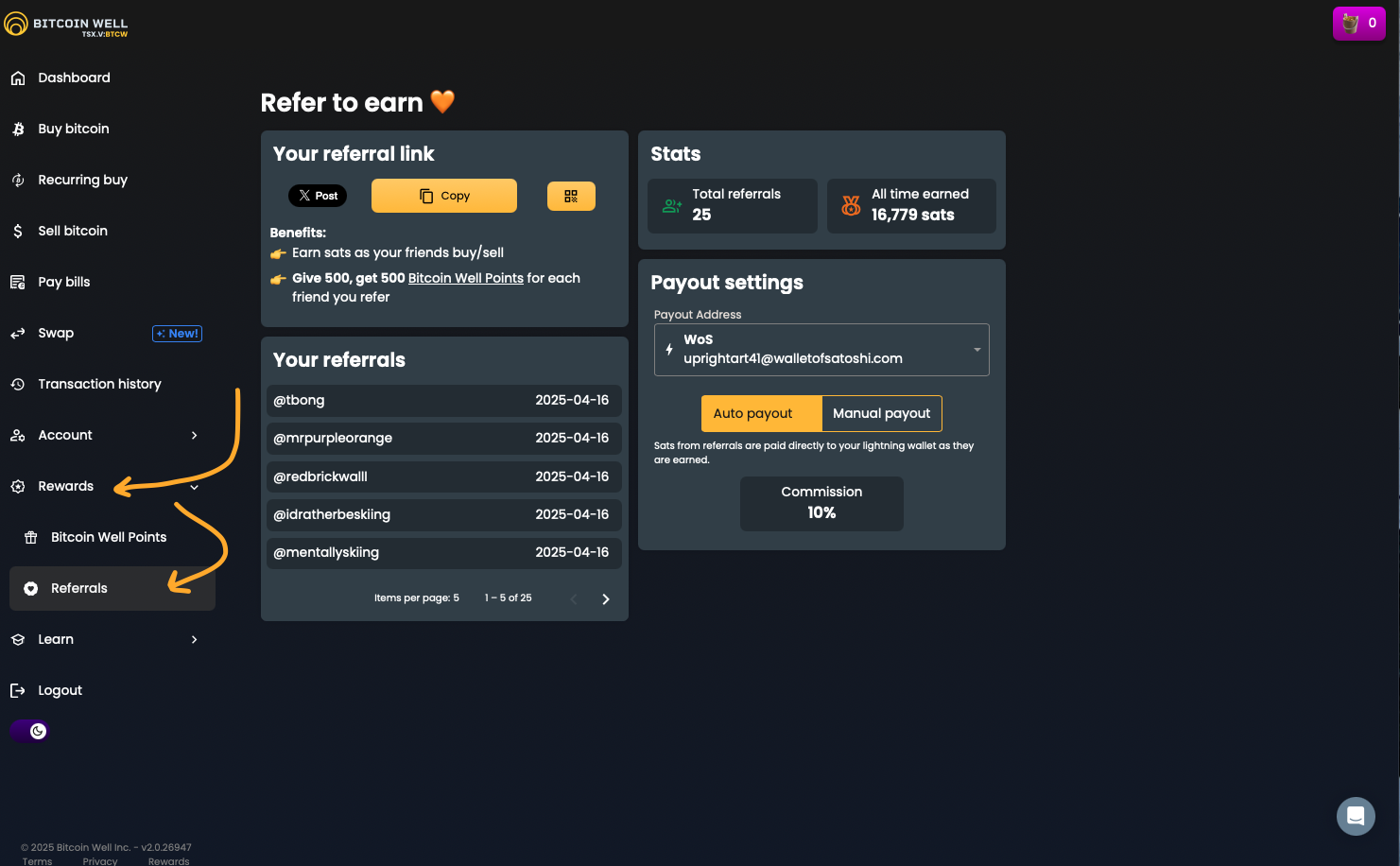Go to next page of referrals

point(606,599)
